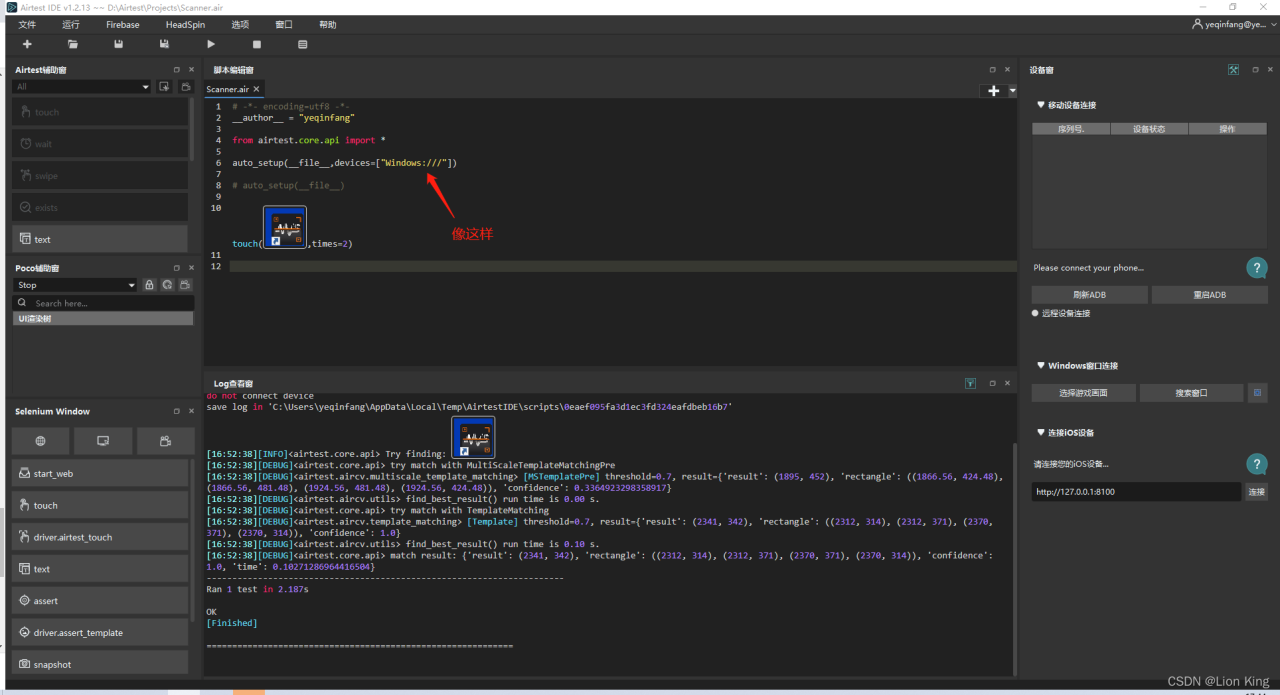Open the HeadSpin menu

186,24
